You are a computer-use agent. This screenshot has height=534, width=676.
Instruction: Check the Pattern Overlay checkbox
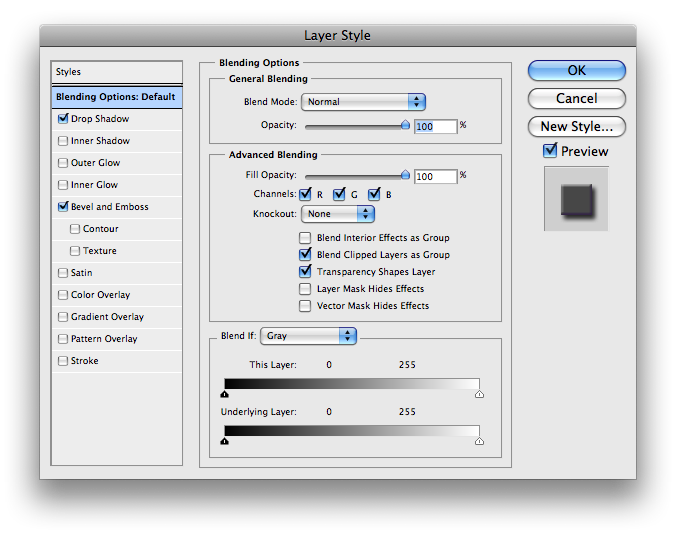(63, 339)
